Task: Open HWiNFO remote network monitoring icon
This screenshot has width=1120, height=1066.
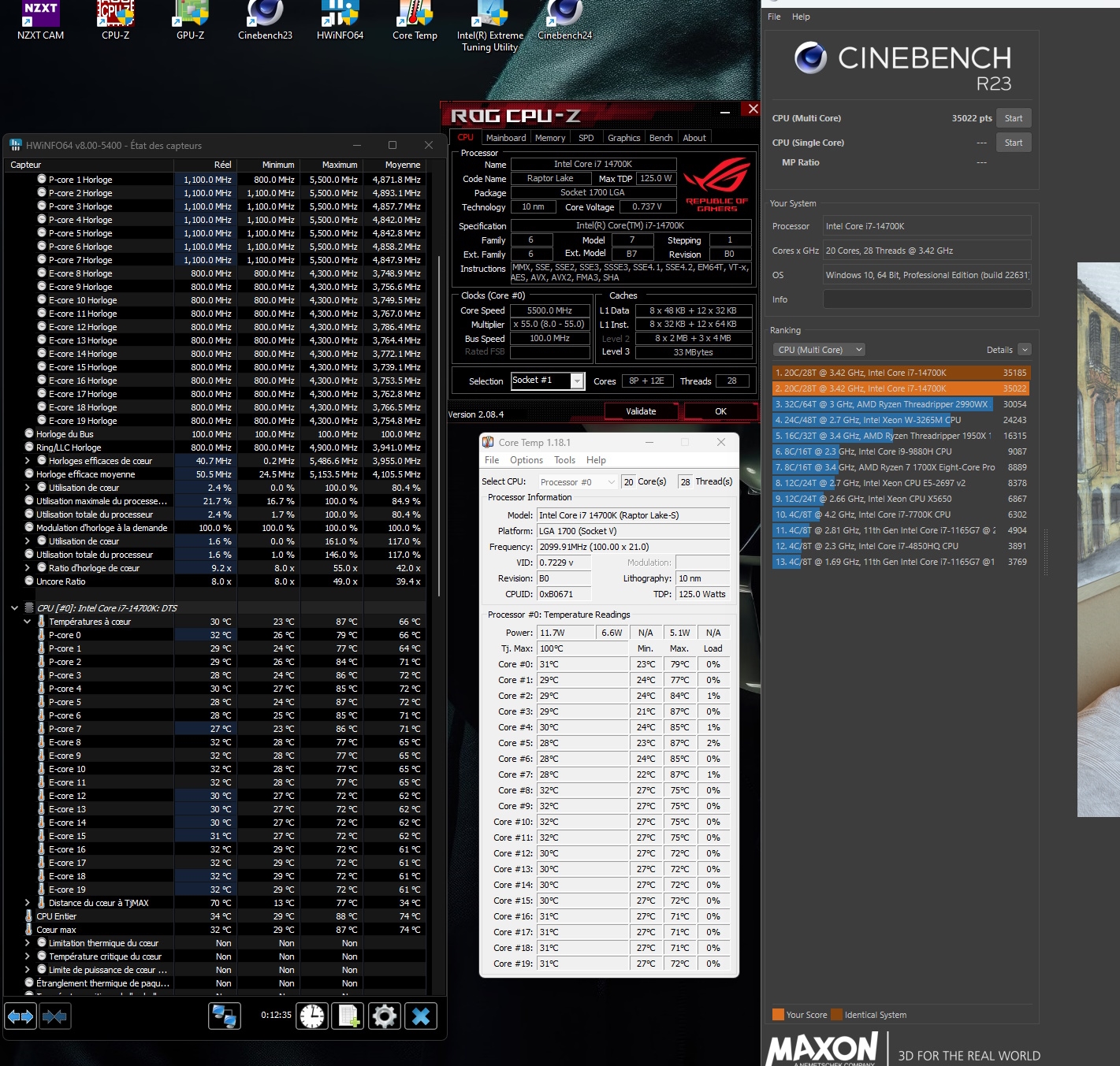Action: point(225,1016)
